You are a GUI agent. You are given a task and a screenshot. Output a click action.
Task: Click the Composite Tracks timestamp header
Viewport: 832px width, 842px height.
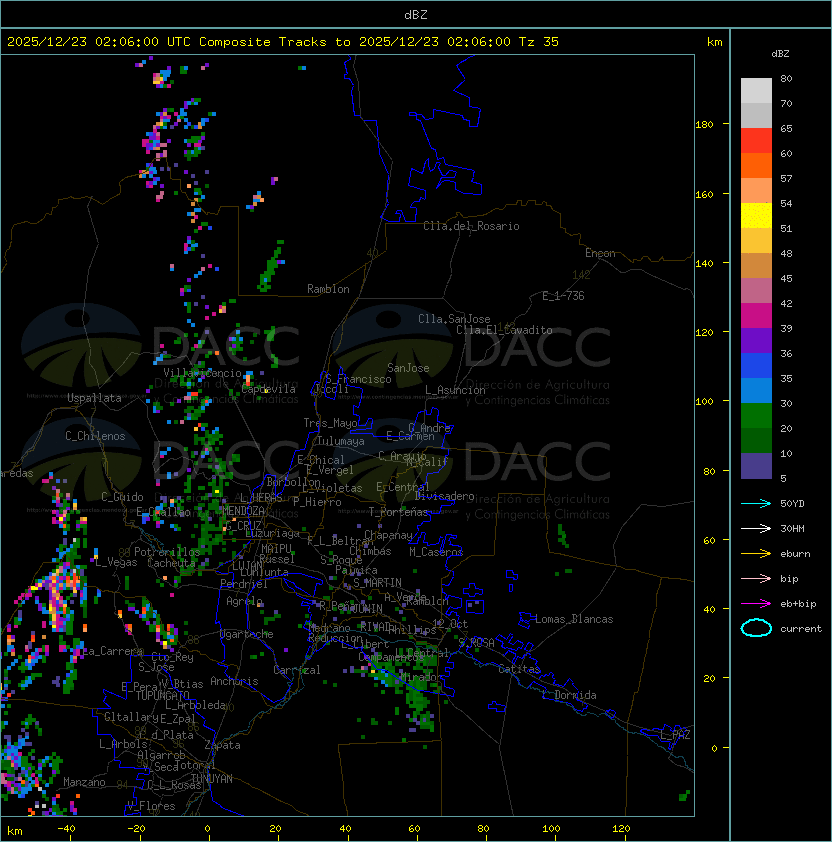283,42
